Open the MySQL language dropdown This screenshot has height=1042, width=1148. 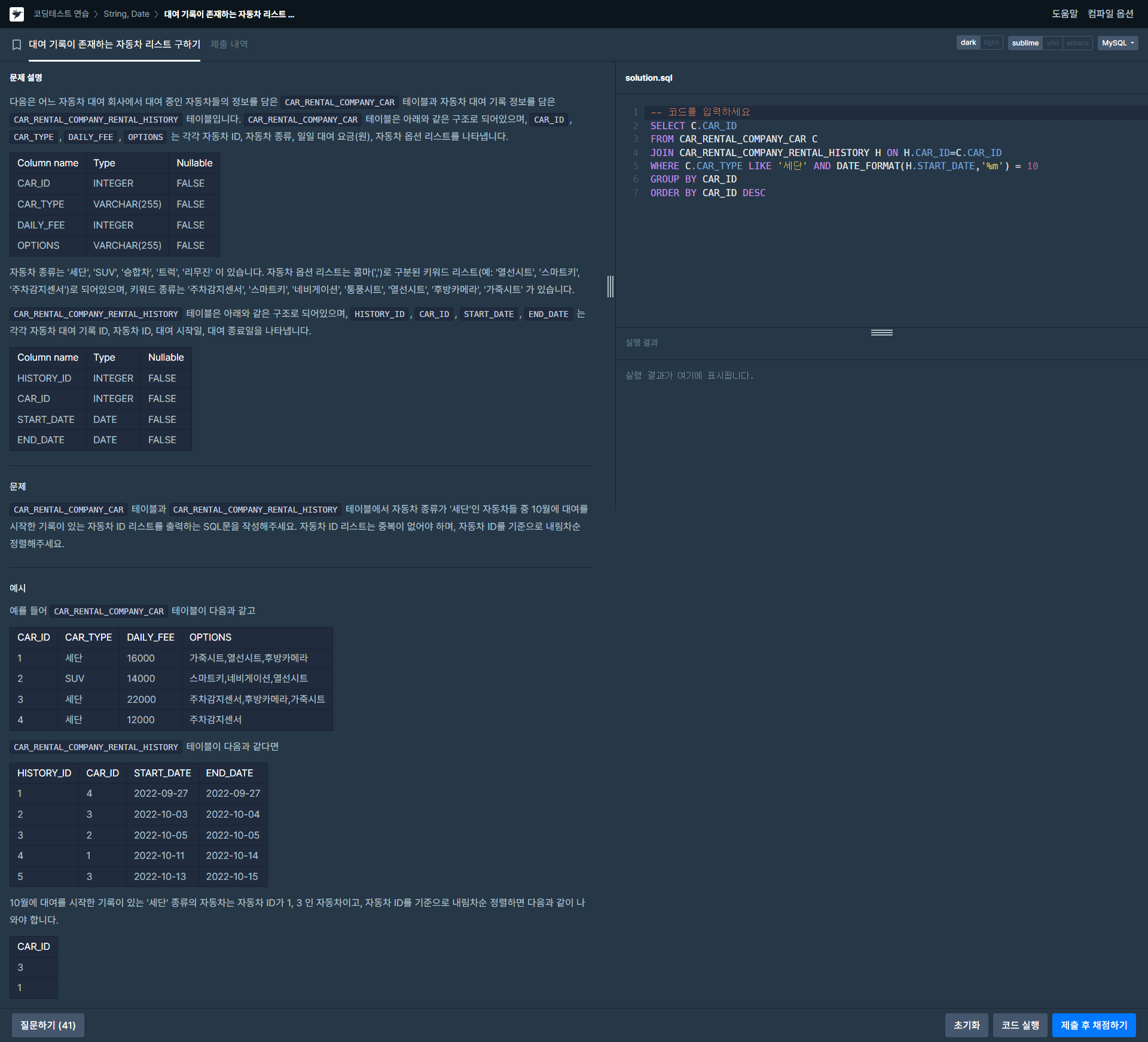pyautogui.click(x=1117, y=43)
